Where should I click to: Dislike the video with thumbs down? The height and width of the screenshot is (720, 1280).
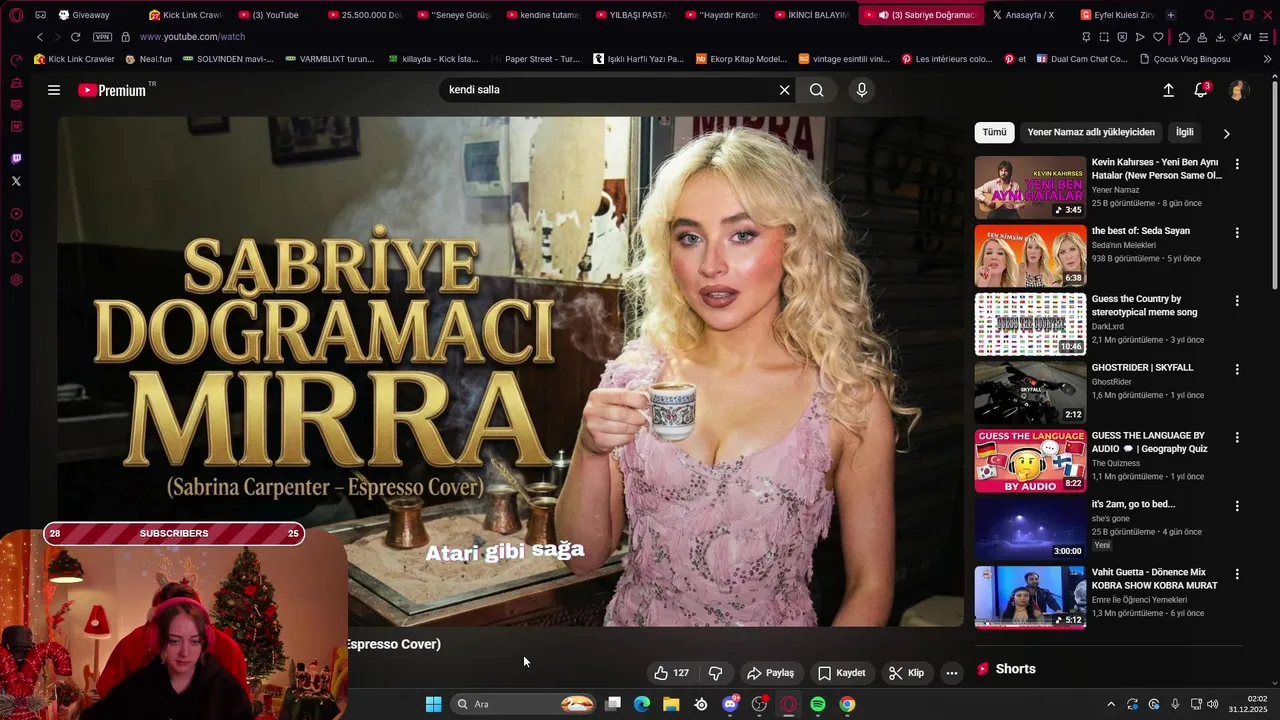pos(716,673)
